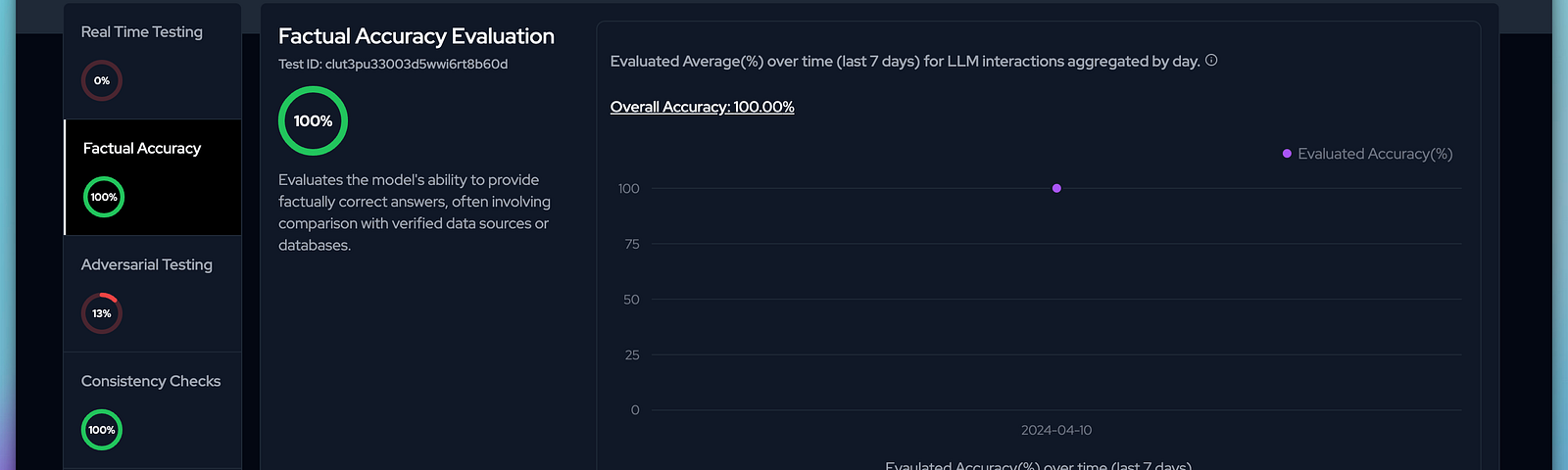Click the Evaluated Accuracy(%) legend label

point(1375,154)
